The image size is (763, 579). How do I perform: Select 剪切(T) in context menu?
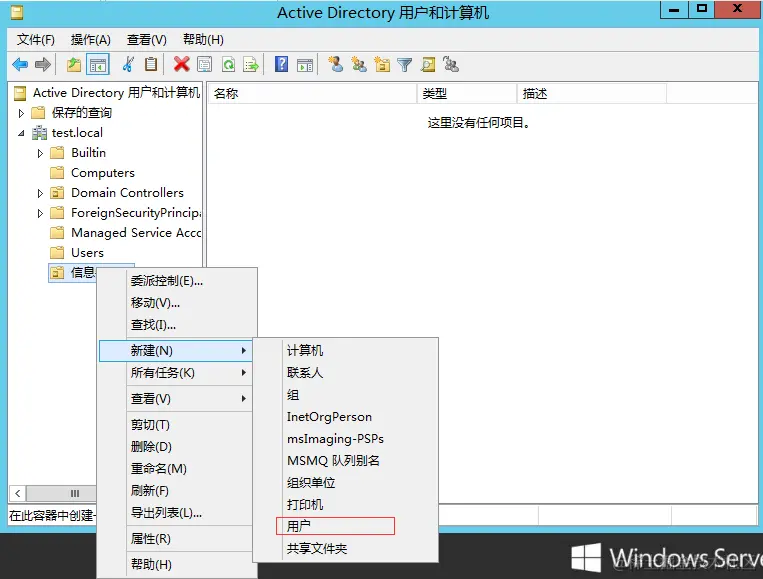pos(176,425)
